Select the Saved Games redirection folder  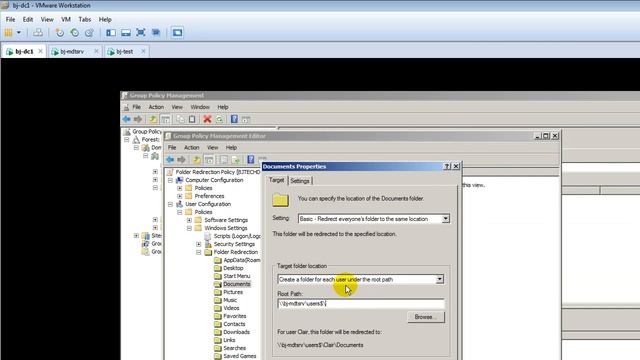[x=240, y=356]
